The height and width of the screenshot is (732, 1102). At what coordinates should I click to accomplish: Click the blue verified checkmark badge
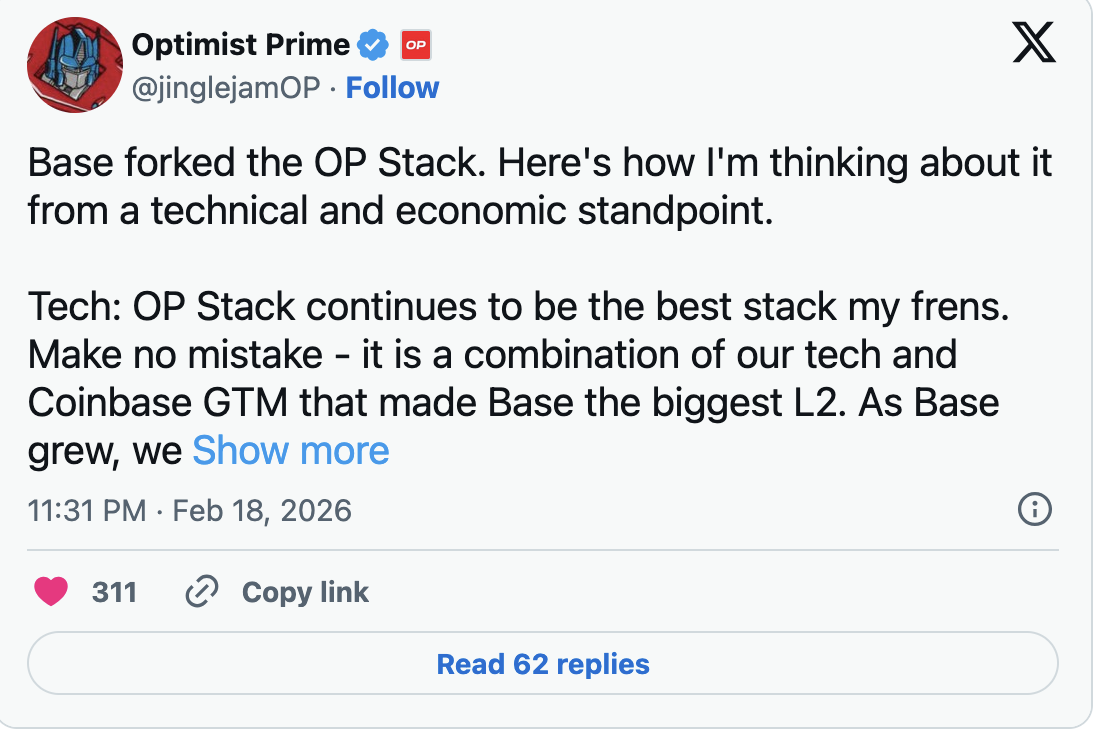[x=374, y=45]
